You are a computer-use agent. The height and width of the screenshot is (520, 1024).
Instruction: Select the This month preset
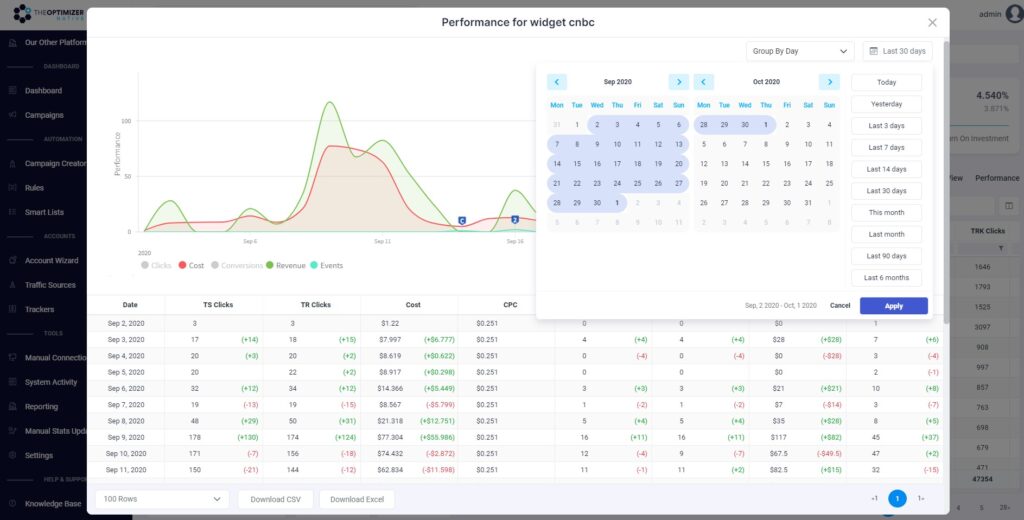click(886, 212)
